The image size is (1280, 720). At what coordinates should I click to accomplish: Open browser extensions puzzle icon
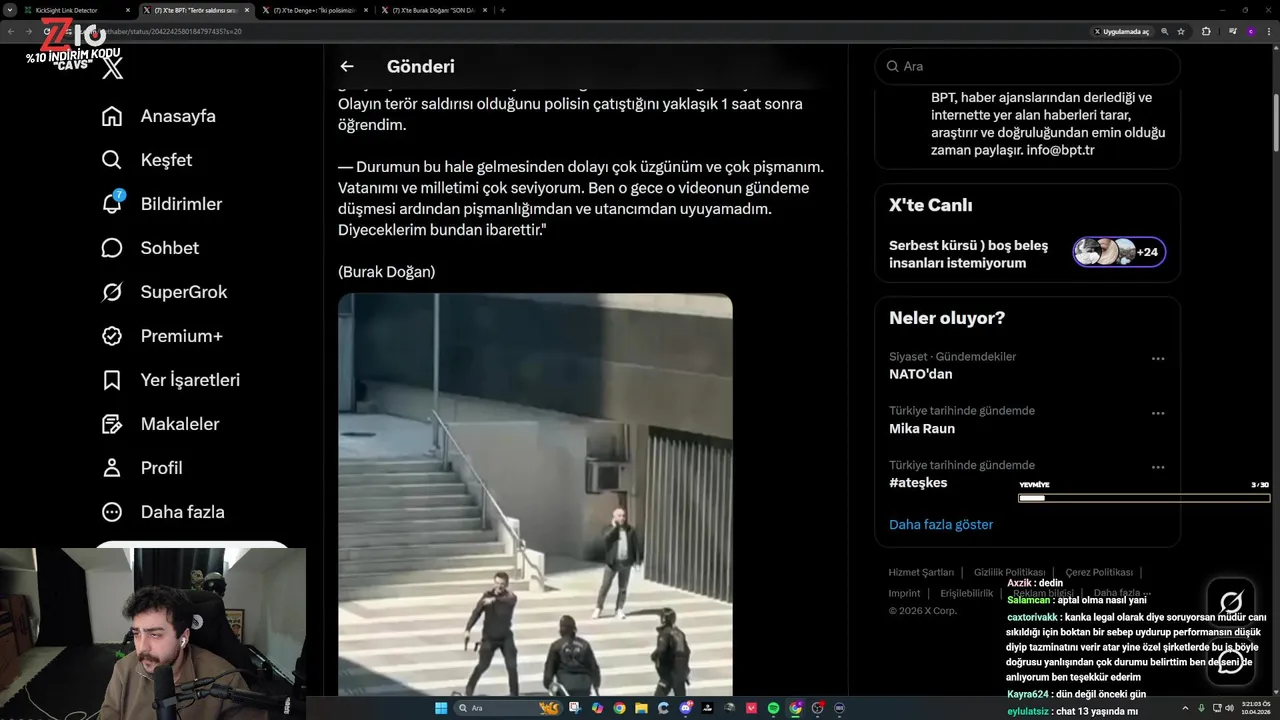[1206, 31]
